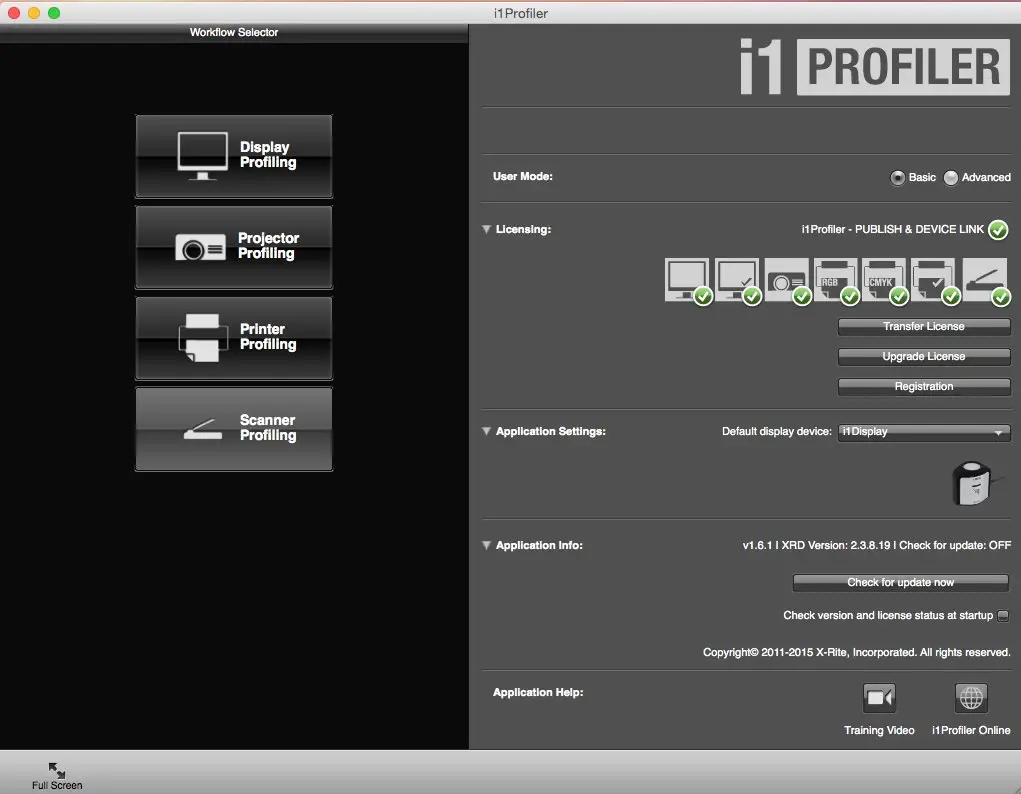1021x794 pixels.
Task: Click the i1 PROFILER logo
Action: click(874, 66)
